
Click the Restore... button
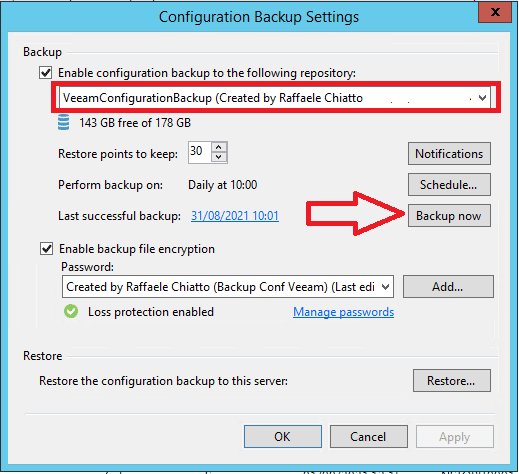[x=452, y=381]
